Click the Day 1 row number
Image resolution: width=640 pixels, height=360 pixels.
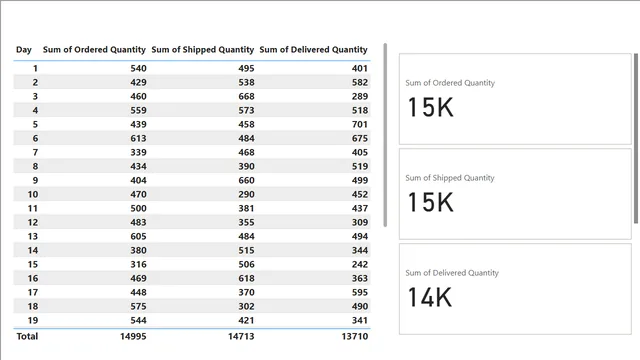[x=35, y=68]
